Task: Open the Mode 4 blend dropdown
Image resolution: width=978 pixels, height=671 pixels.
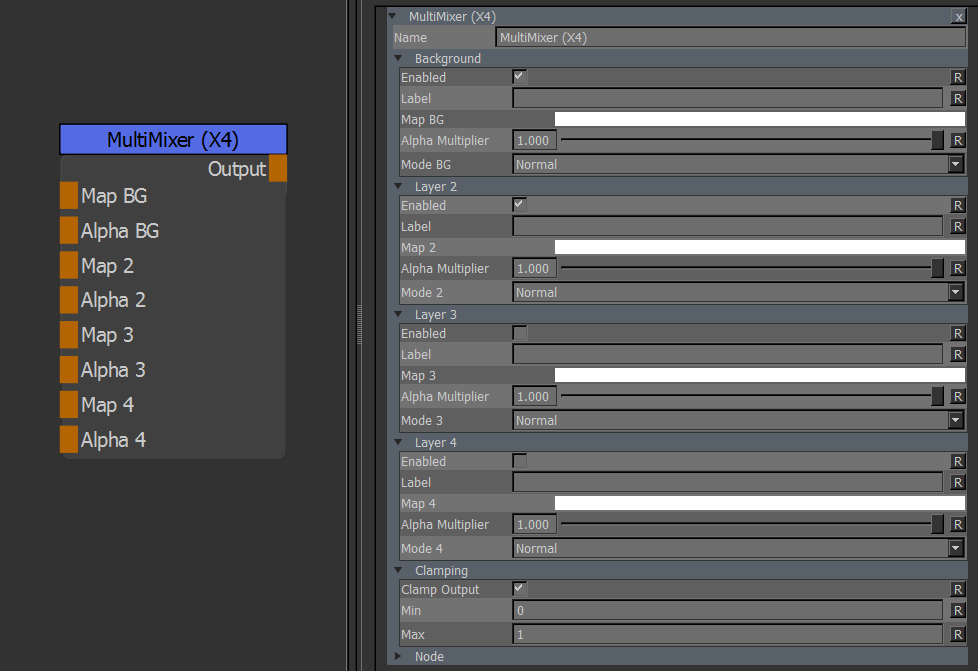Action: 737,549
